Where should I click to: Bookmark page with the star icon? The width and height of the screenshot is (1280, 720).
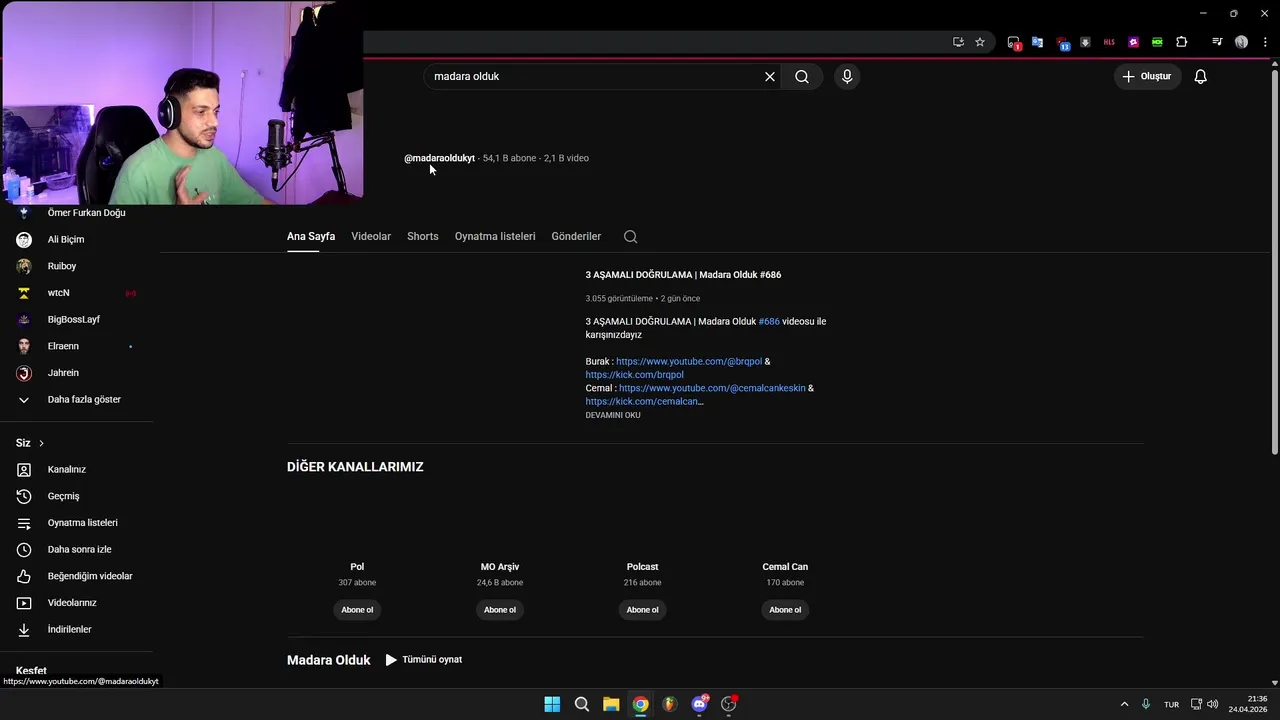coord(980,42)
